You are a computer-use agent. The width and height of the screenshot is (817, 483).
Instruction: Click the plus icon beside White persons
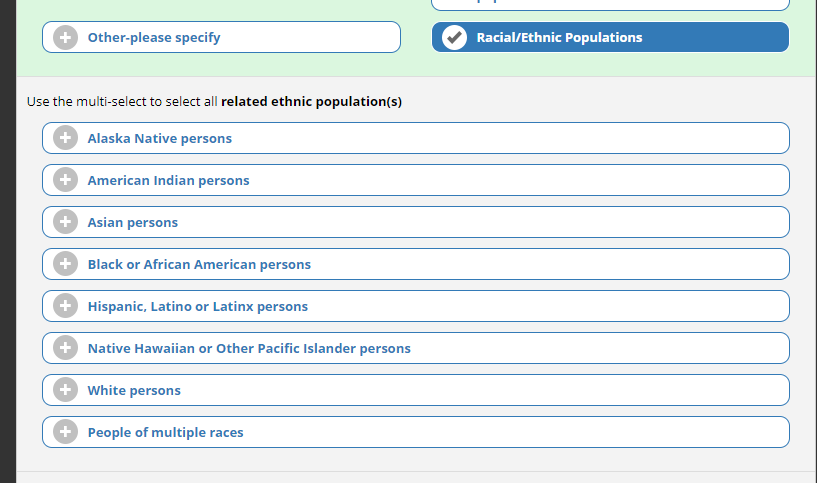[66, 390]
